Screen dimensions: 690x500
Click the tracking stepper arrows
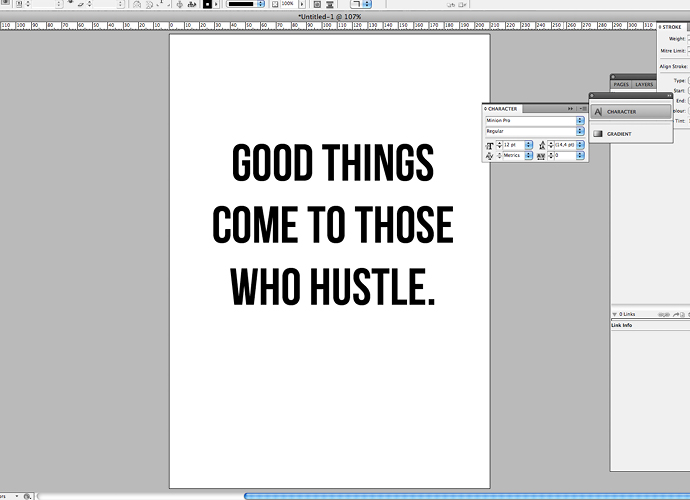tap(551, 155)
